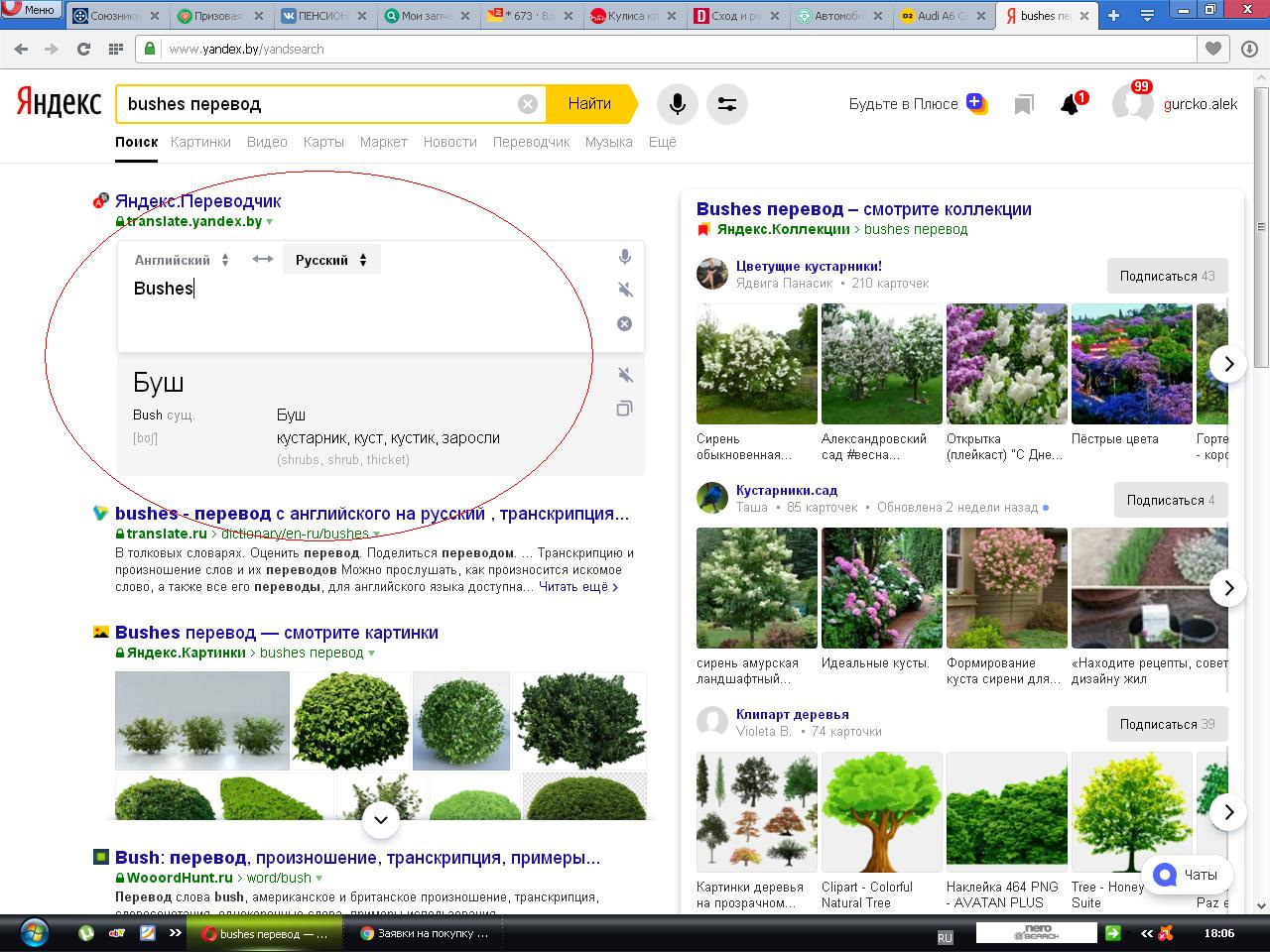This screenshot has width=1270, height=952.
Task: Subscribe to Цветущие кустарники collection
Action: pyautogui.click(x=1166, y=276)
